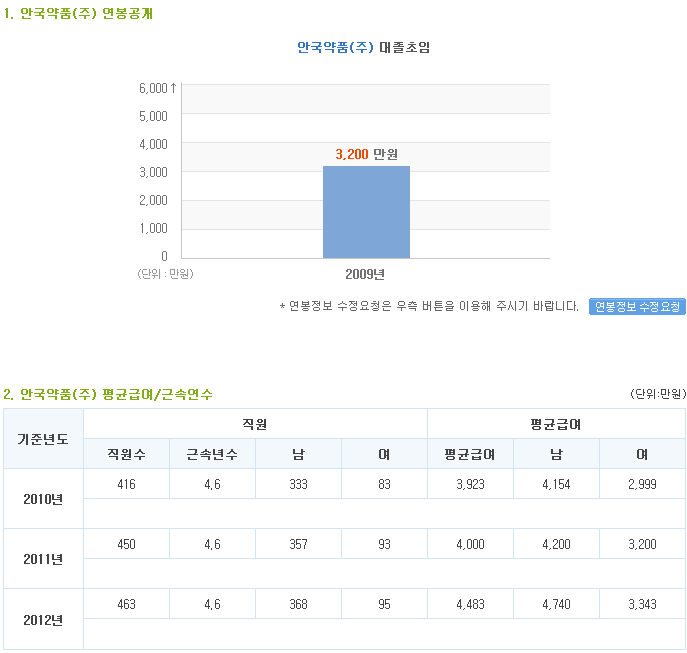Click employee count 450 cell

[126, 544]
